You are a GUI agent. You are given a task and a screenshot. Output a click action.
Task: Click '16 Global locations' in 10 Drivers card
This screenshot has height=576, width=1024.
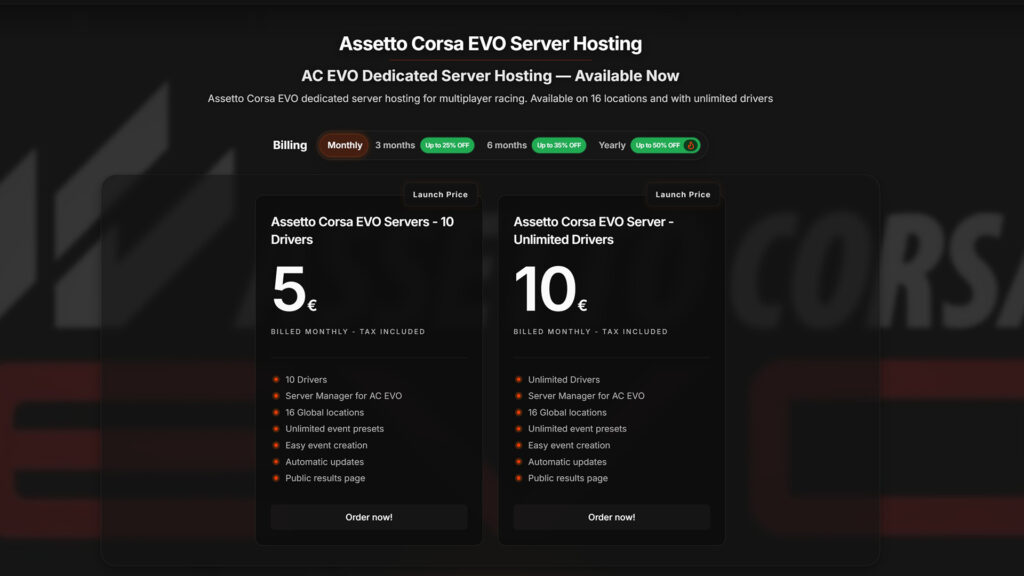pos(325,412)
